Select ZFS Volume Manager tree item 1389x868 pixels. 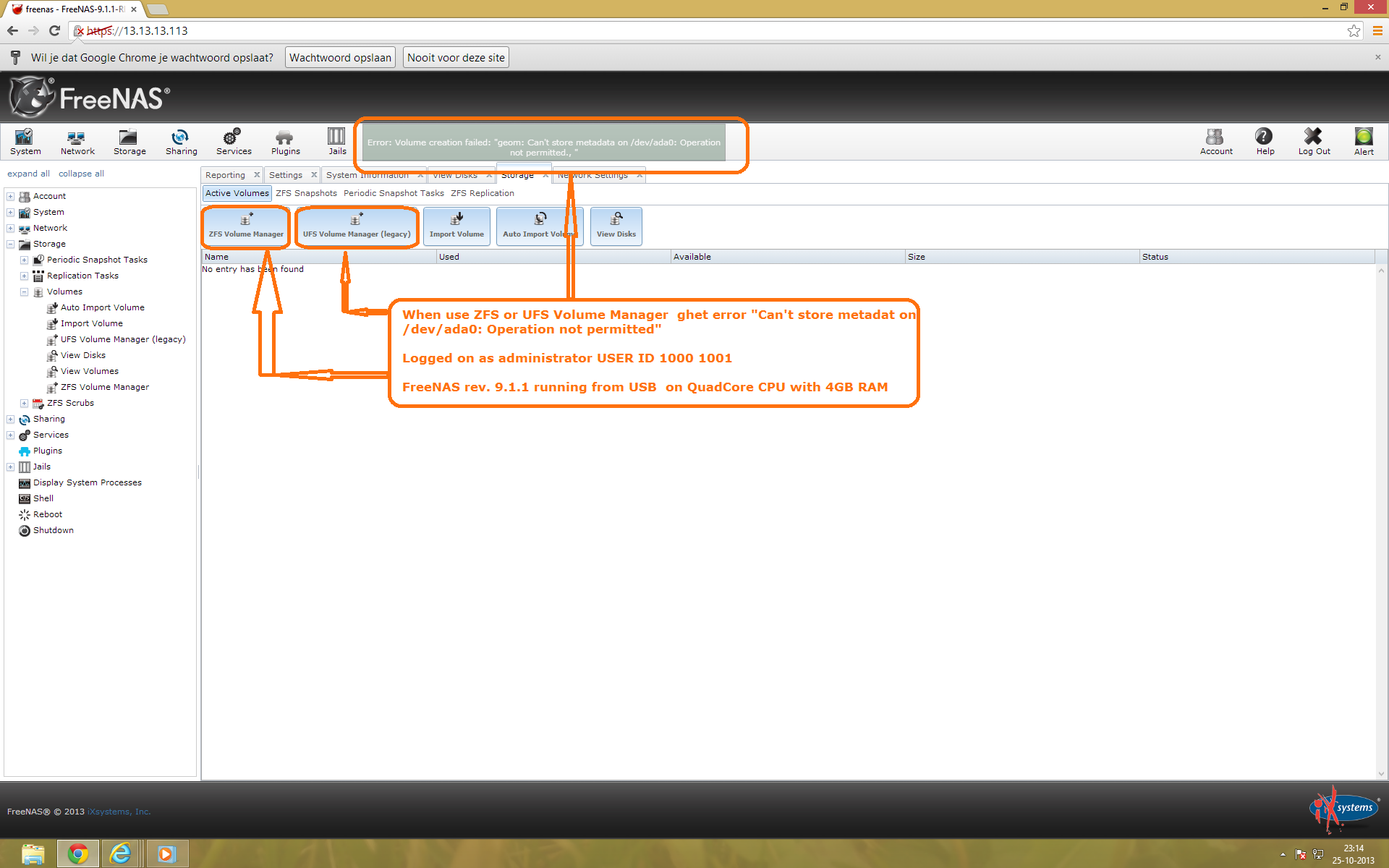(x=104, y=387)
